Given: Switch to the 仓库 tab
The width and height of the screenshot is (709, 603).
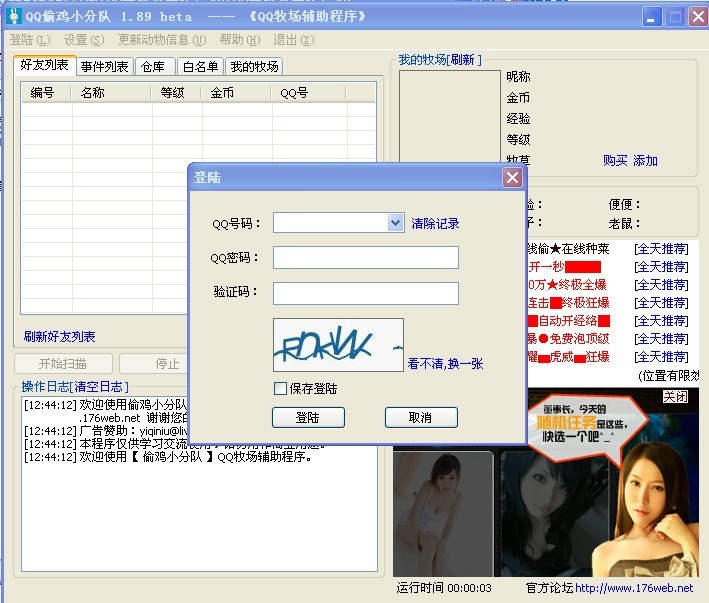Looking at the screenshot, I should tap(153, 67).
